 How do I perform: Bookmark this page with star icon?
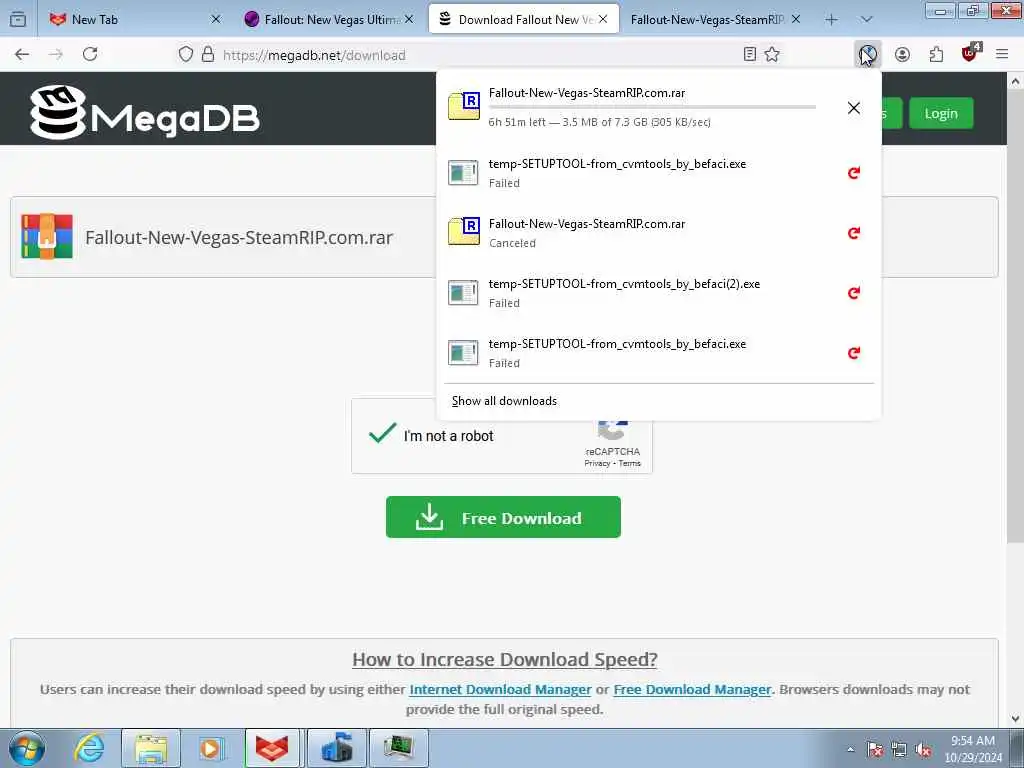point(772,54)
